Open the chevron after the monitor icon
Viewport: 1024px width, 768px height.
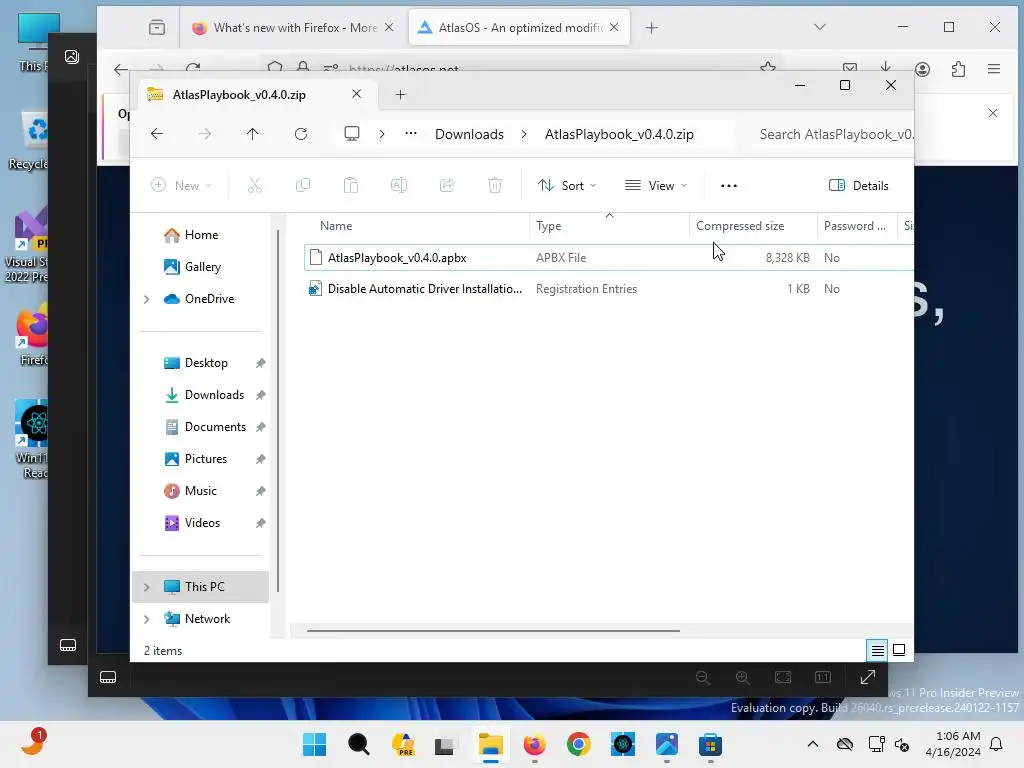point(382,134)
